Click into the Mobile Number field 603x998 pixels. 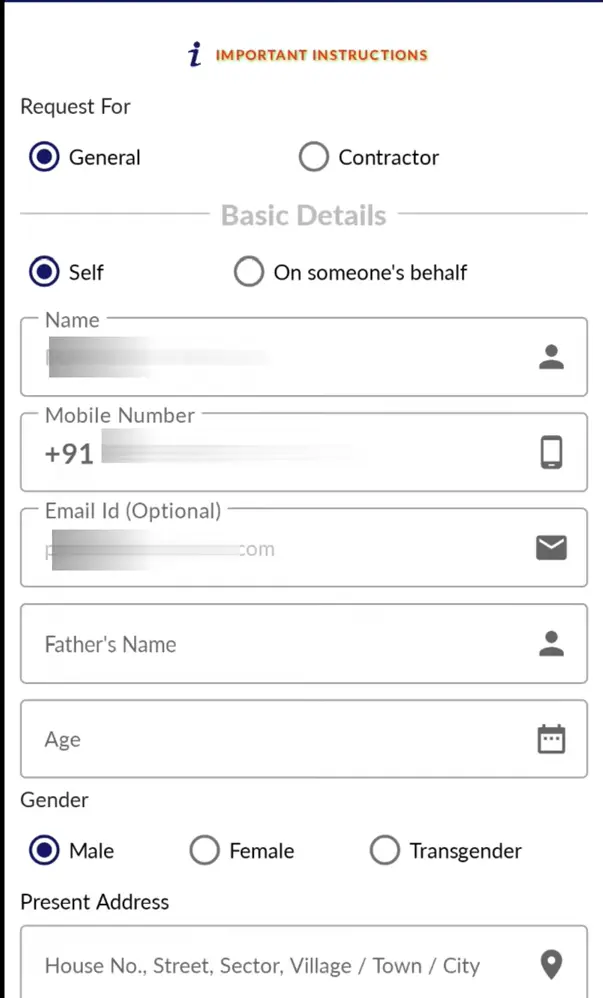(x=300, y=453)
